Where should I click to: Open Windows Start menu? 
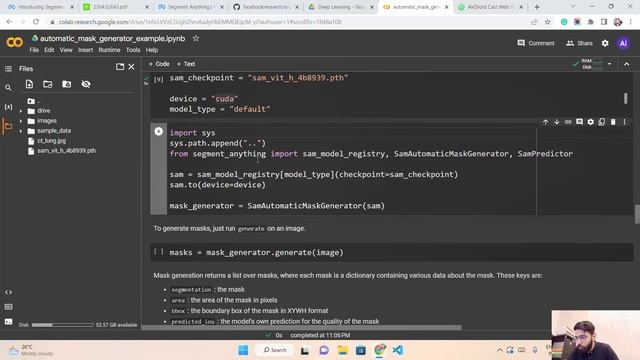coord(243,350)
